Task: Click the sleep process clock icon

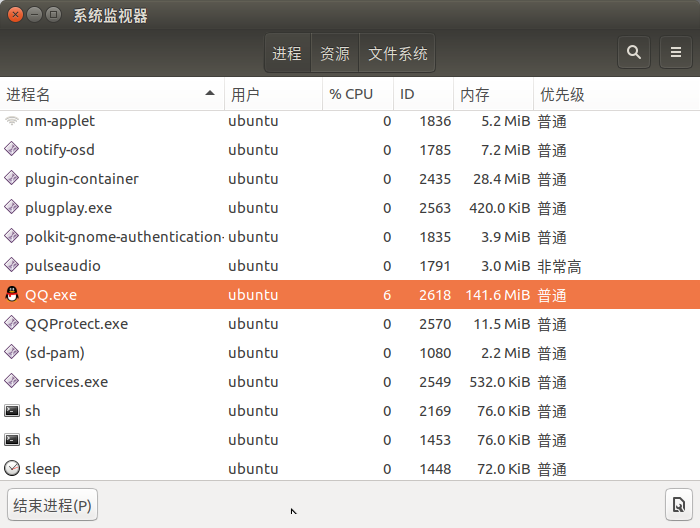Action: click(12, 468)
